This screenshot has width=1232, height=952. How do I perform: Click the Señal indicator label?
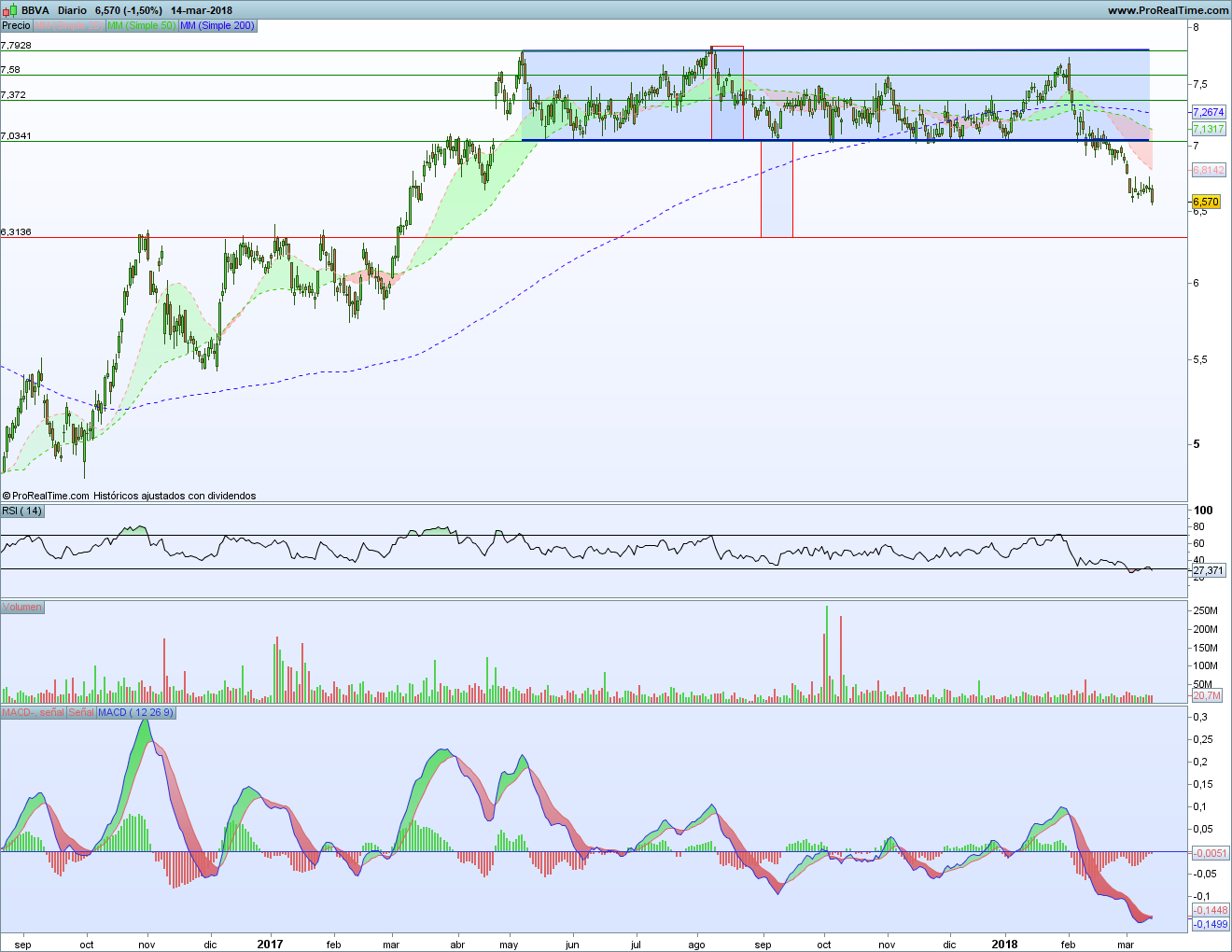tap(81, 712)
